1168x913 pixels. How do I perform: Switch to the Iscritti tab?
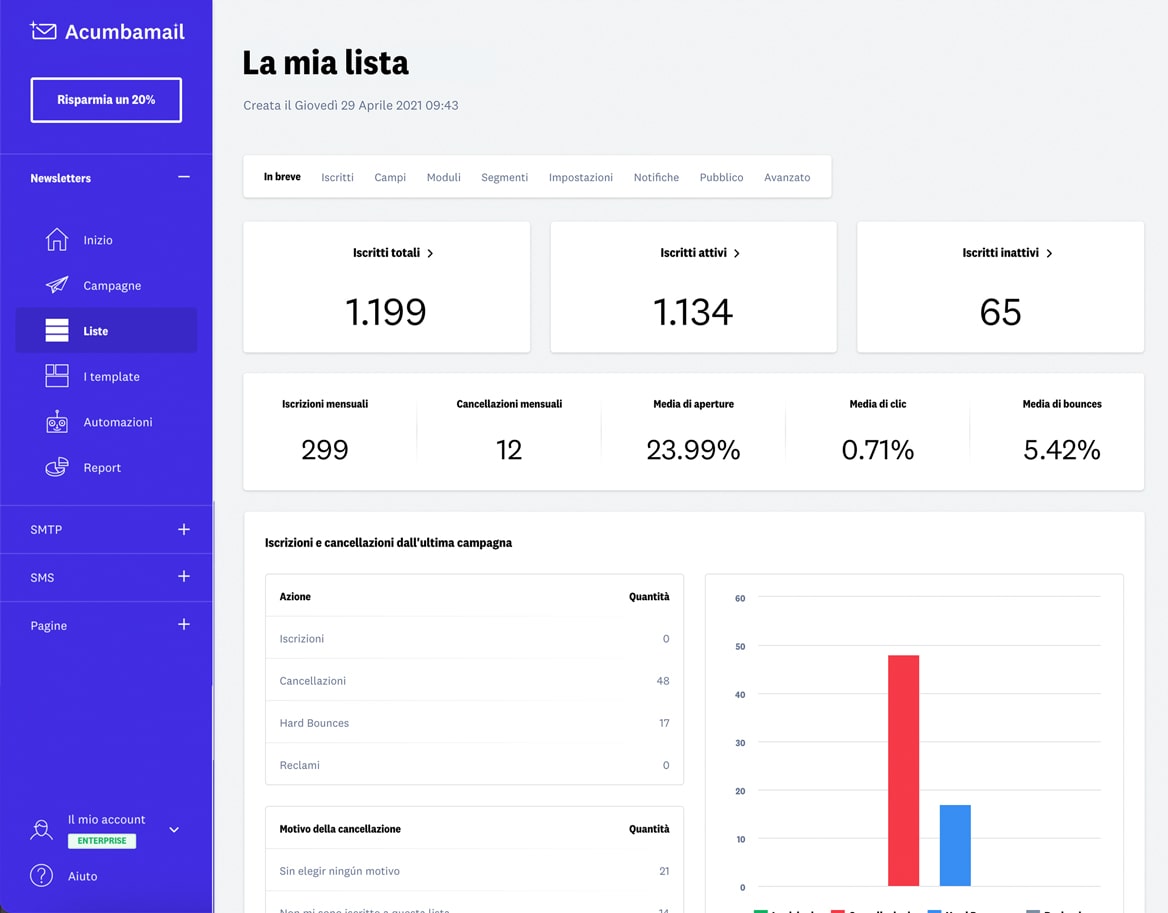tap(337, 177)
